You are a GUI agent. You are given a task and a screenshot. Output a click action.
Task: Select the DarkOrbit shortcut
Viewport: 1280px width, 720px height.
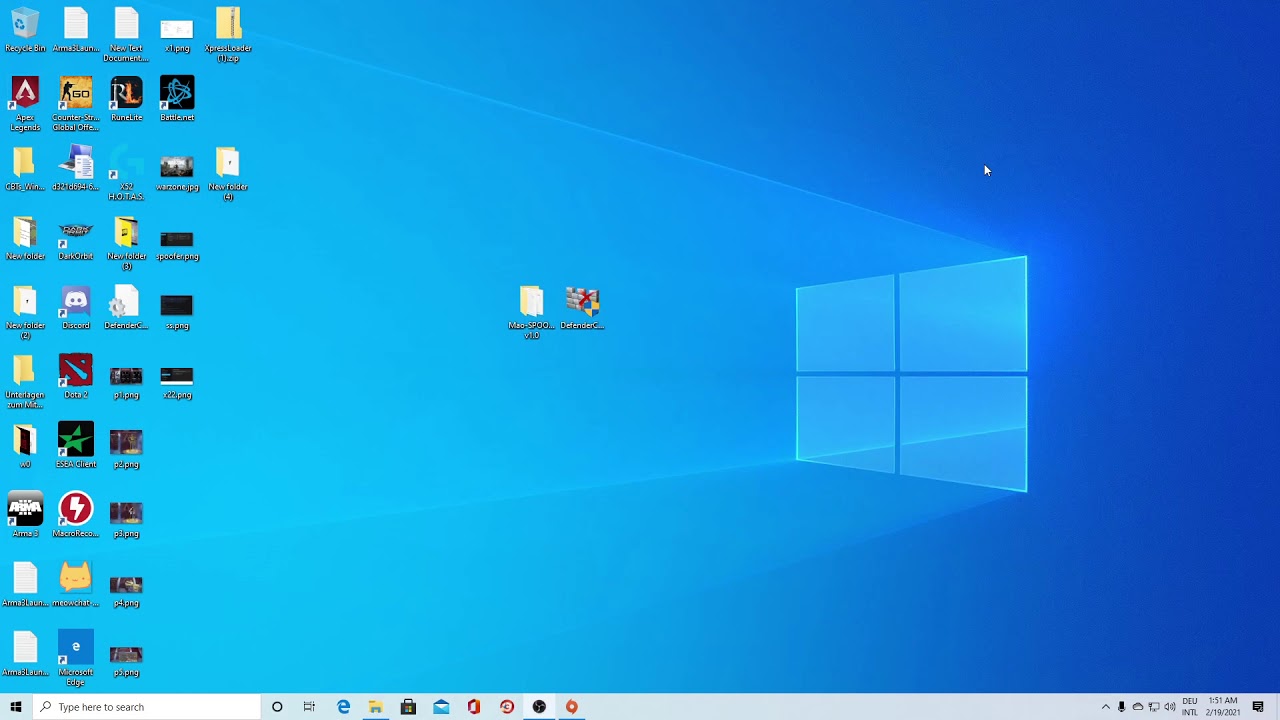(76, 238)
